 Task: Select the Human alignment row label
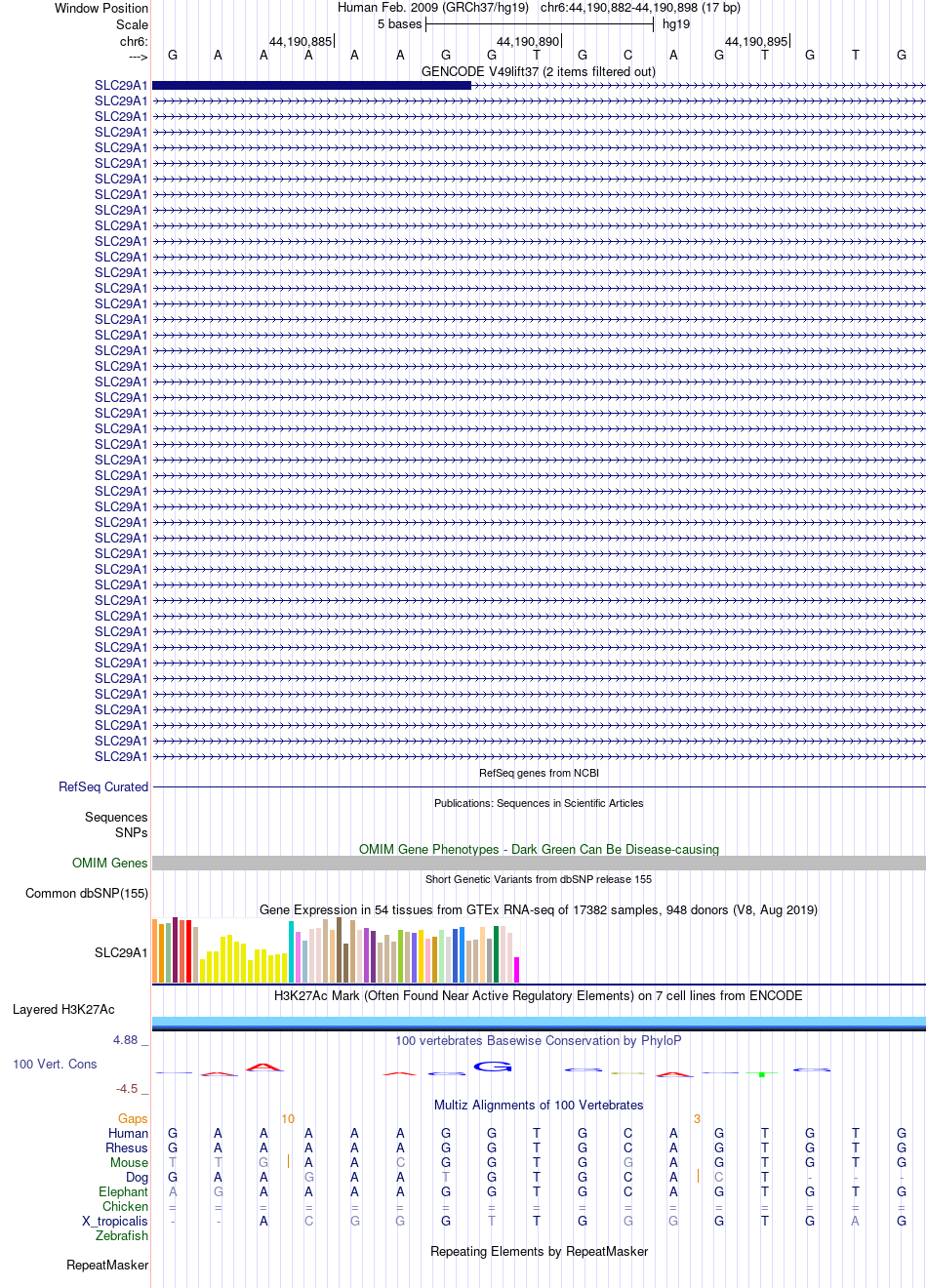(x=128, y=1134)
